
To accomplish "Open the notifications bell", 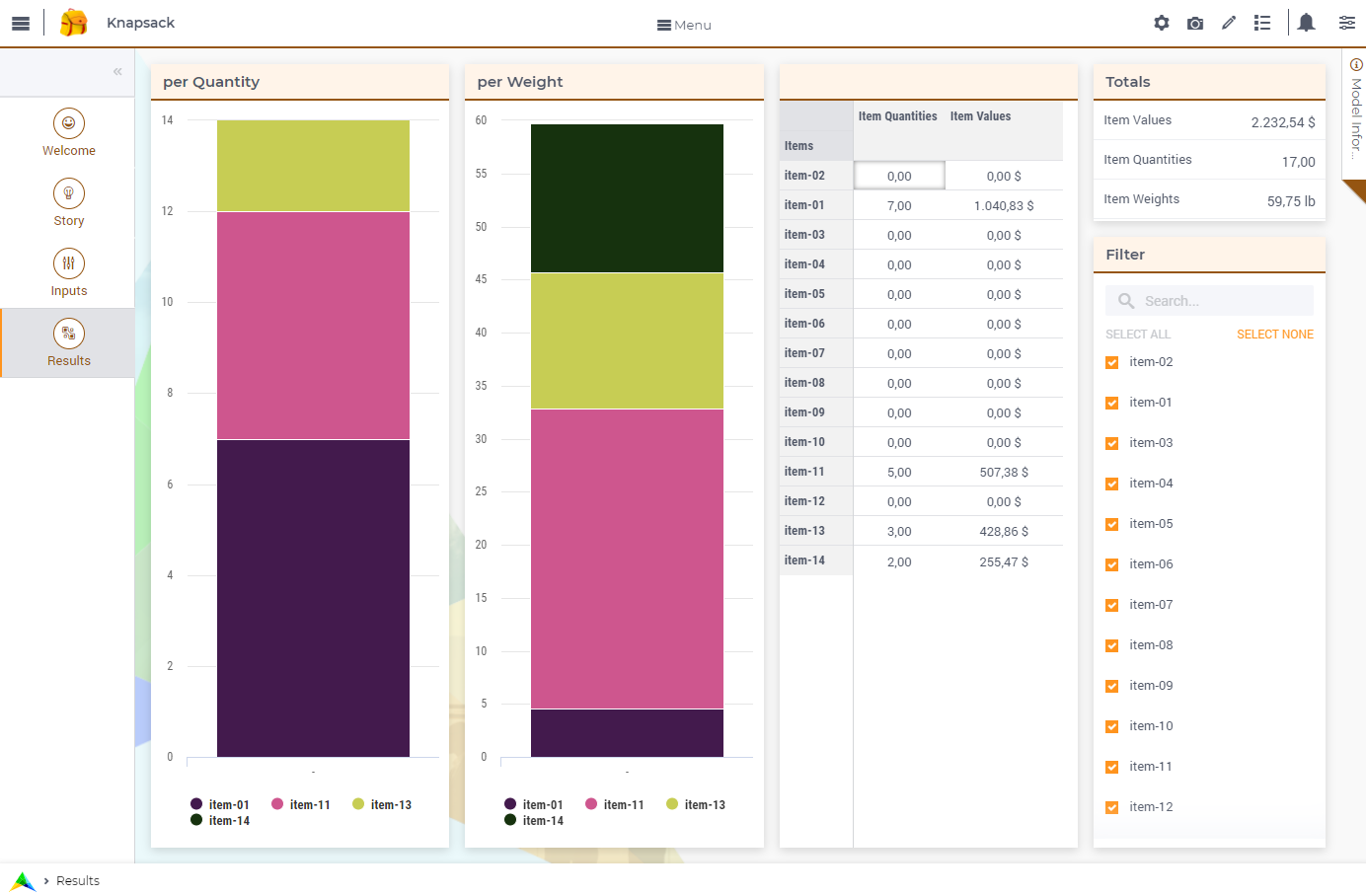I will (1306, 23).
